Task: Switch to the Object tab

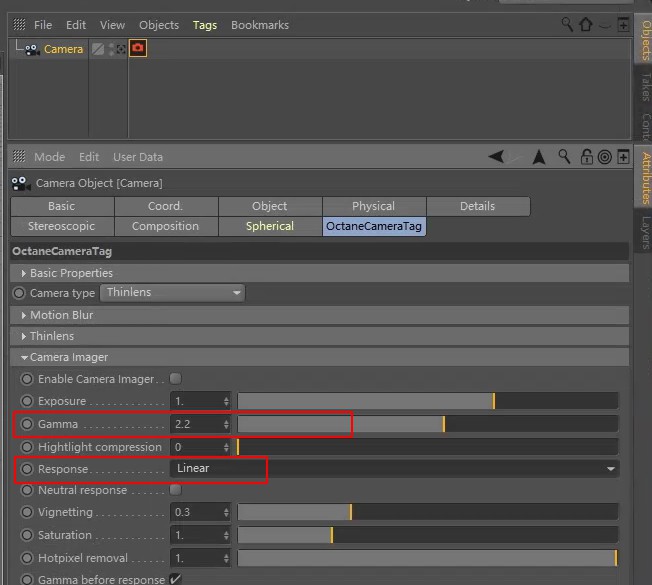Action: [270, 206]
